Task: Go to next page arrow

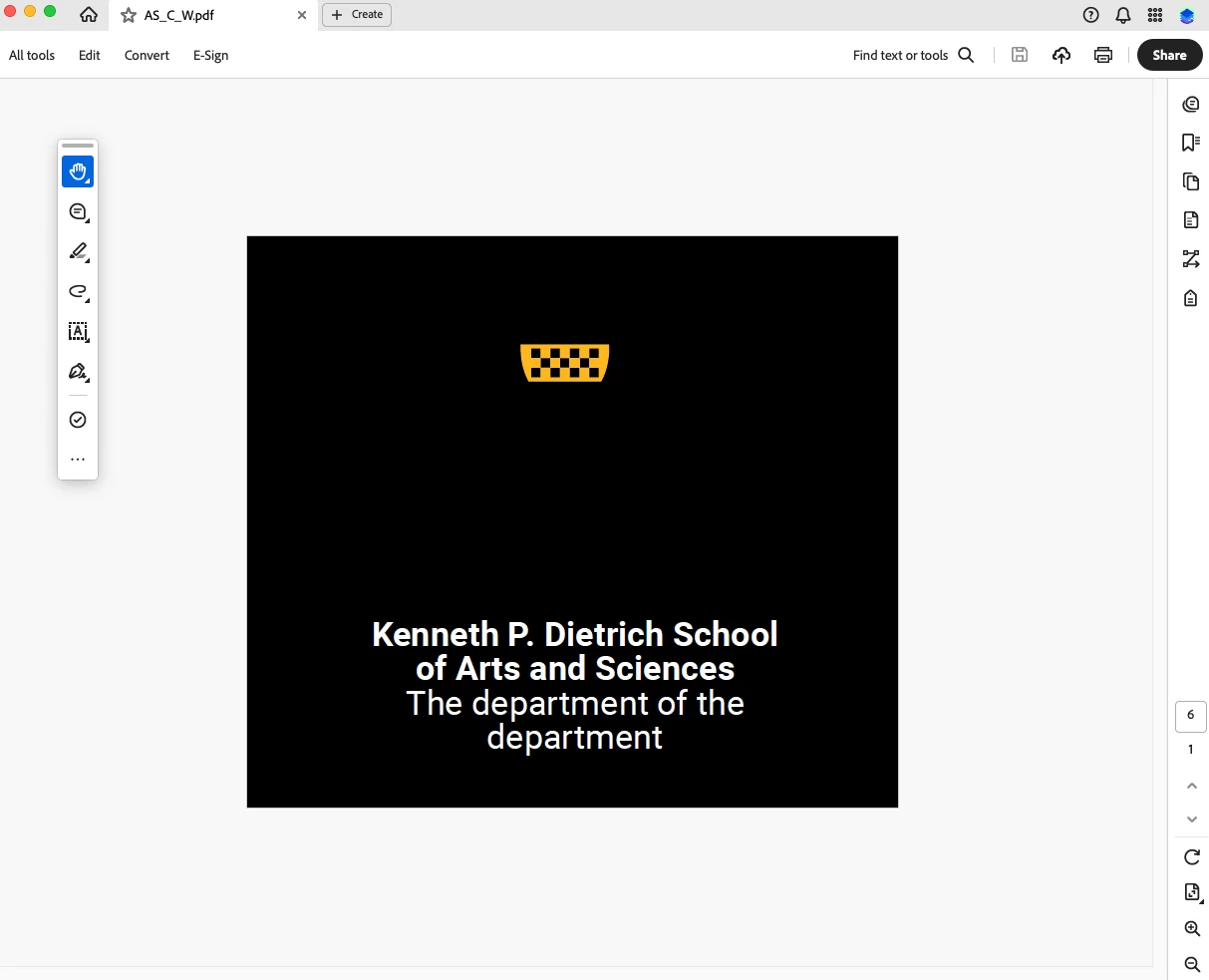Action: tap(1191, 819)
